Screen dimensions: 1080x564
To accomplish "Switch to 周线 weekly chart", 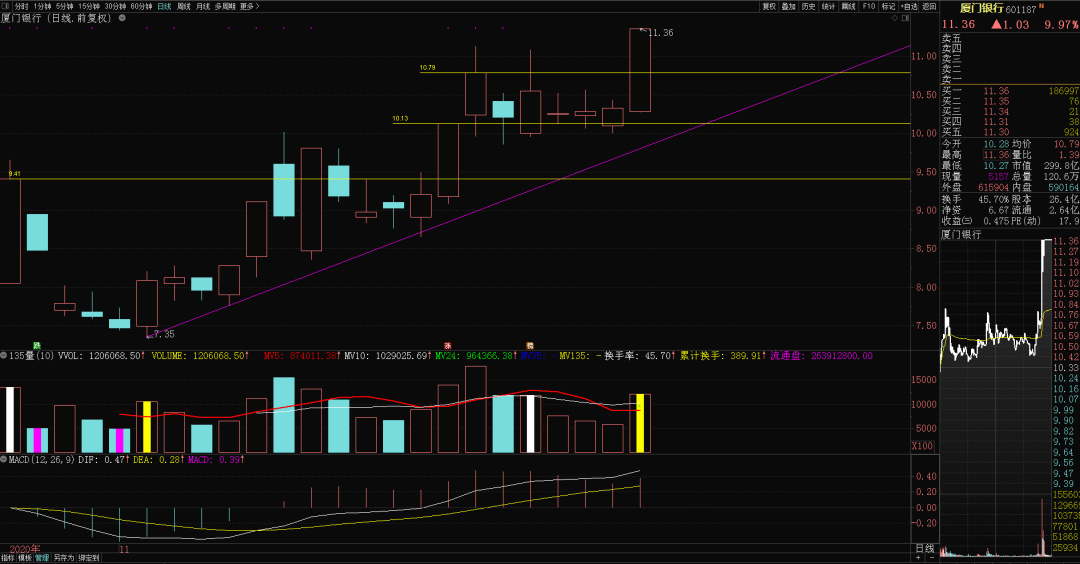I will pyautogui.click(x=184, y=6).
